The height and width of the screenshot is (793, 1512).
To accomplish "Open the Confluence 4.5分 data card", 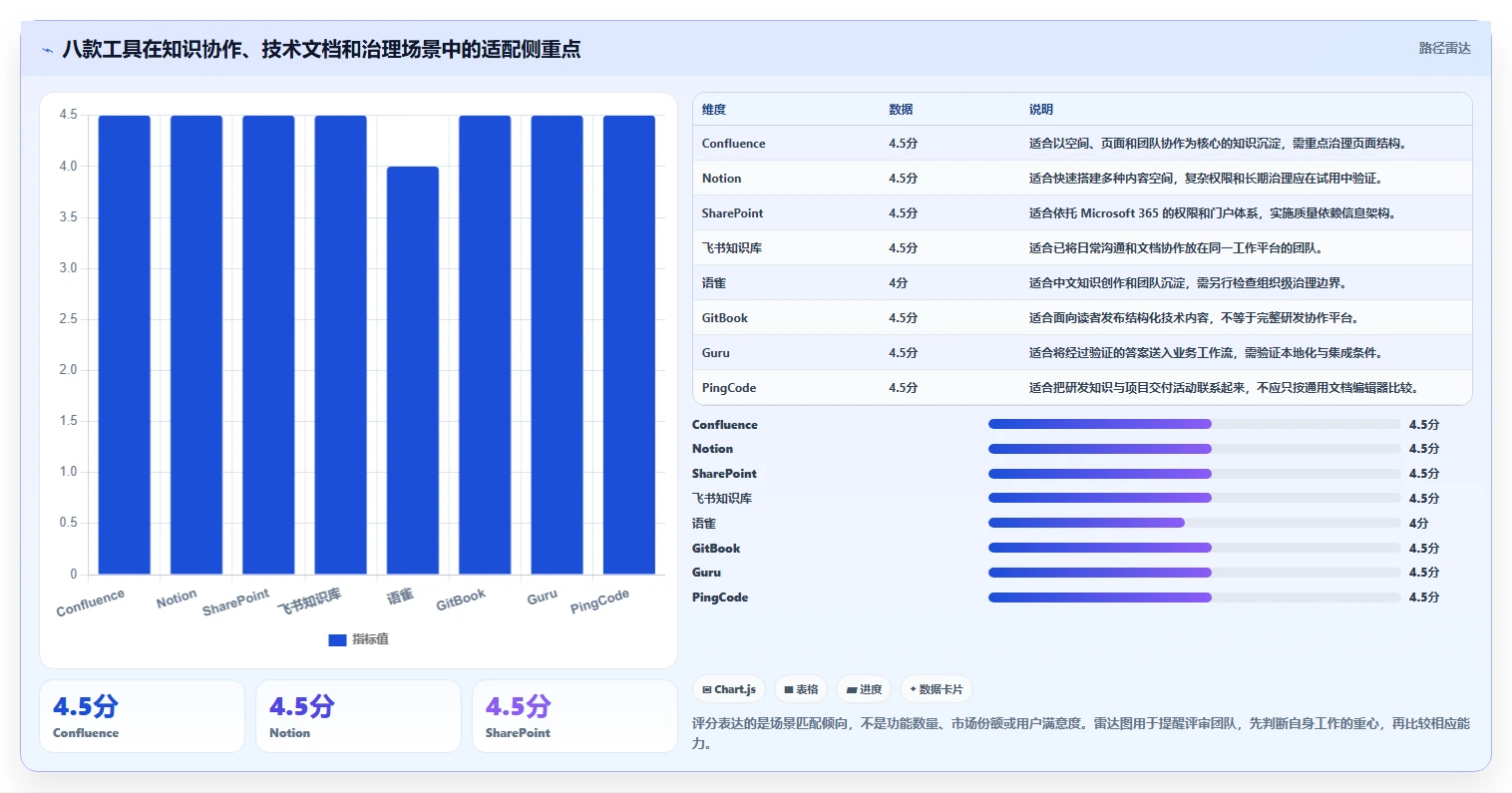I will [x=142, y=716].
